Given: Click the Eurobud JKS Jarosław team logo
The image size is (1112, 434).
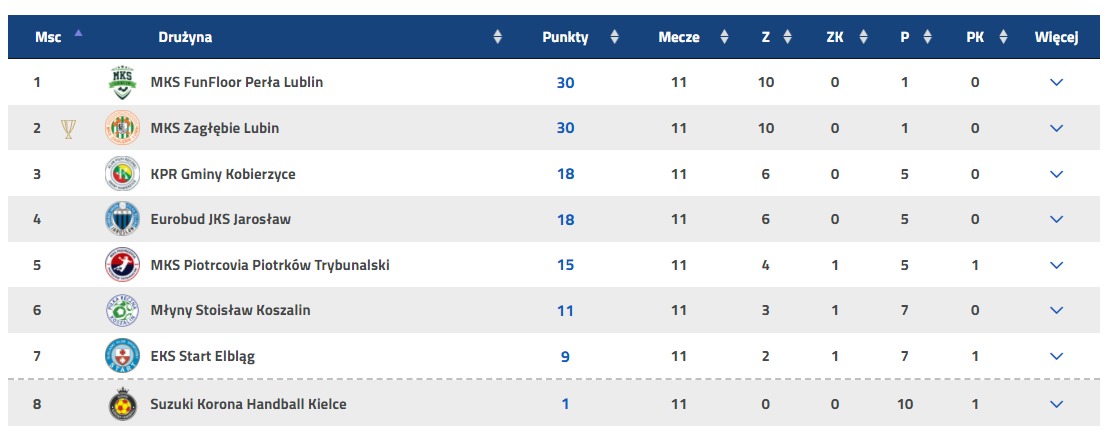Looking at the screenshot, I should coord(123,219).
